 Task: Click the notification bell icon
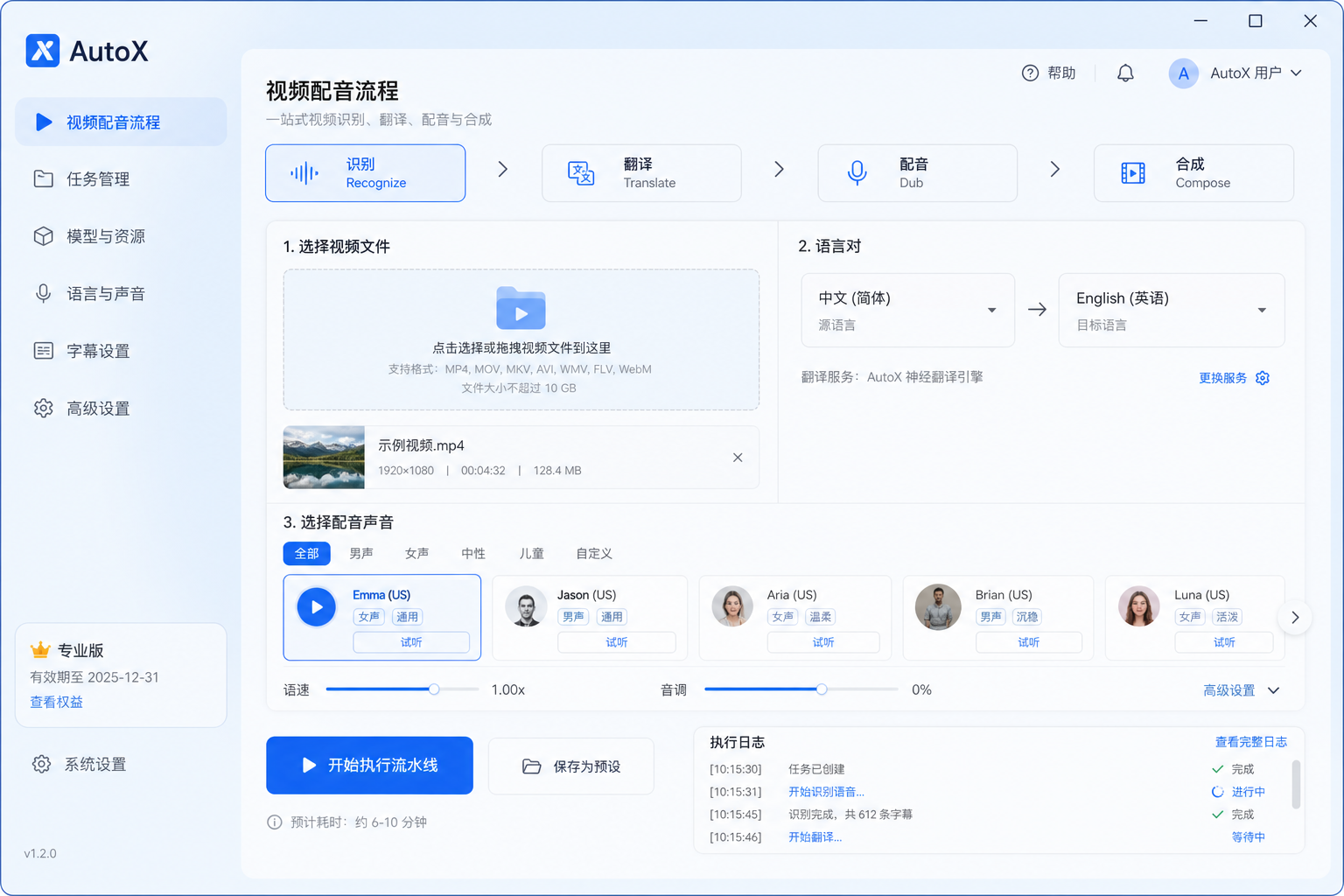pyautogui.click(x=1125, y=73)
